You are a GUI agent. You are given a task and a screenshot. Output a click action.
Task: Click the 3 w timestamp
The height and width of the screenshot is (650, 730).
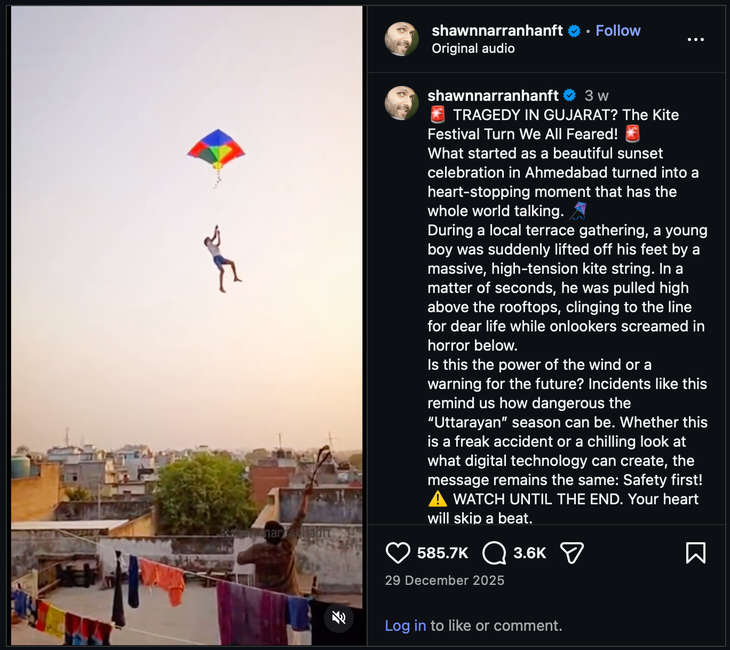(x=596, y=95)
